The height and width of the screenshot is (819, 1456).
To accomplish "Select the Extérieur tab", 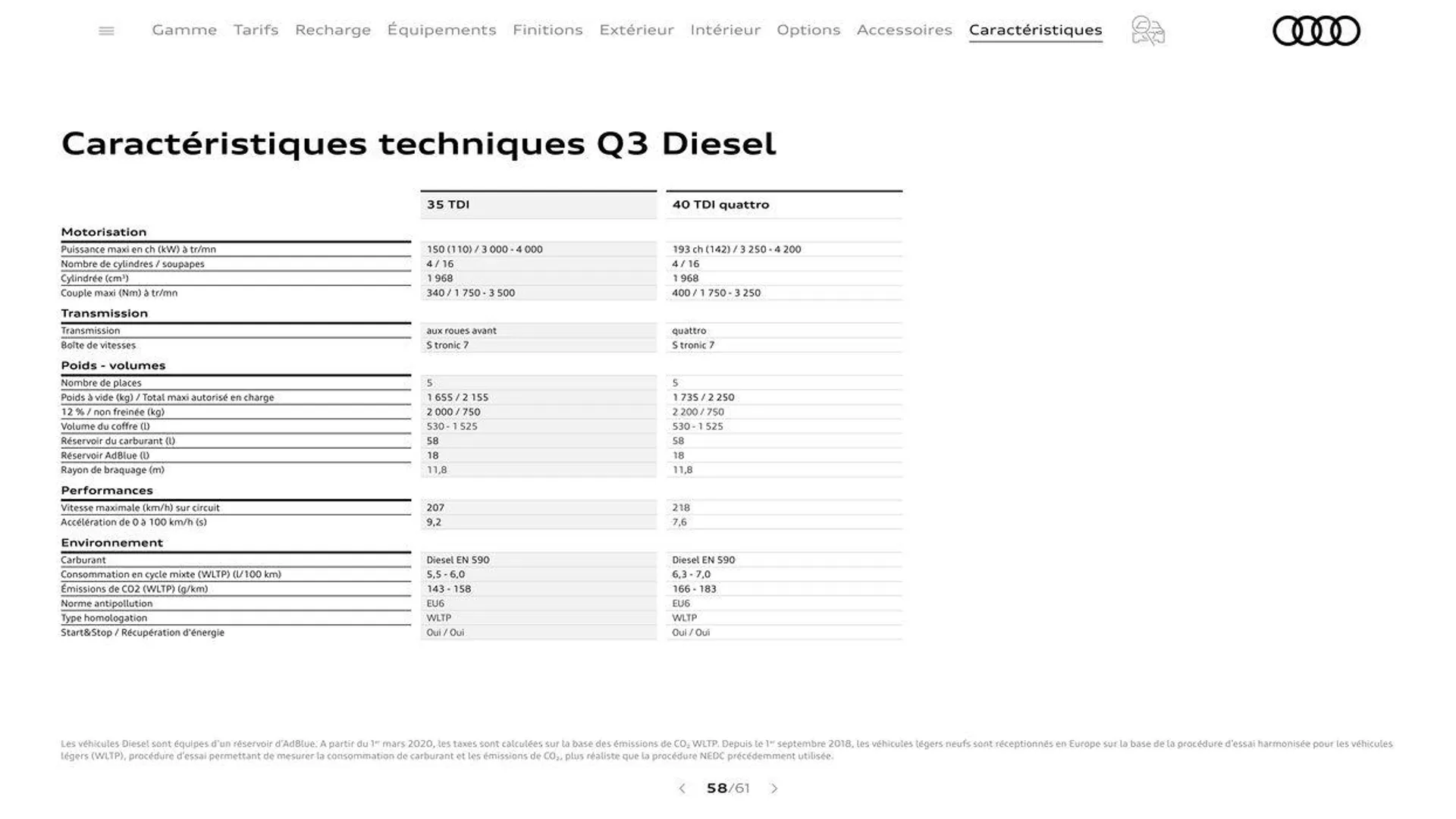I will [x=636, y=30].
